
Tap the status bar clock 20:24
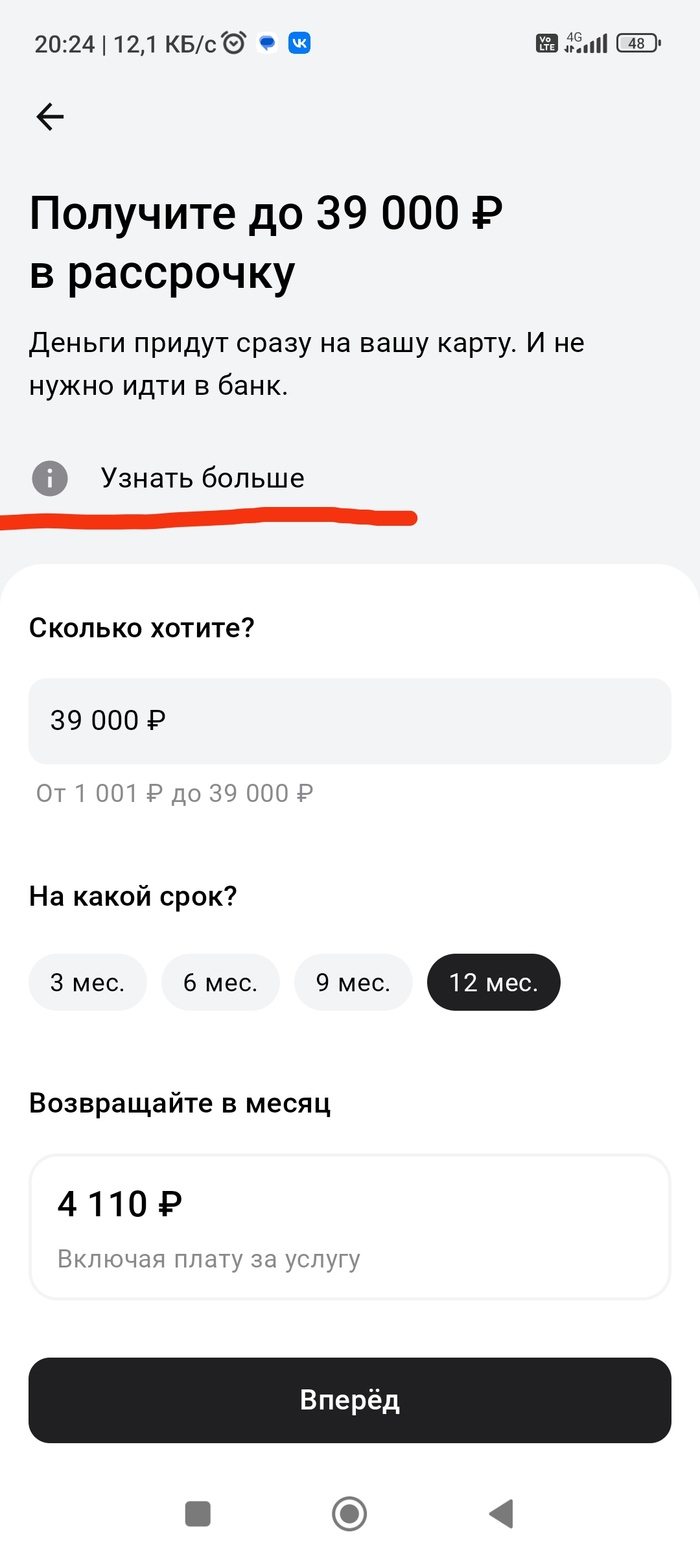[64, 44]
